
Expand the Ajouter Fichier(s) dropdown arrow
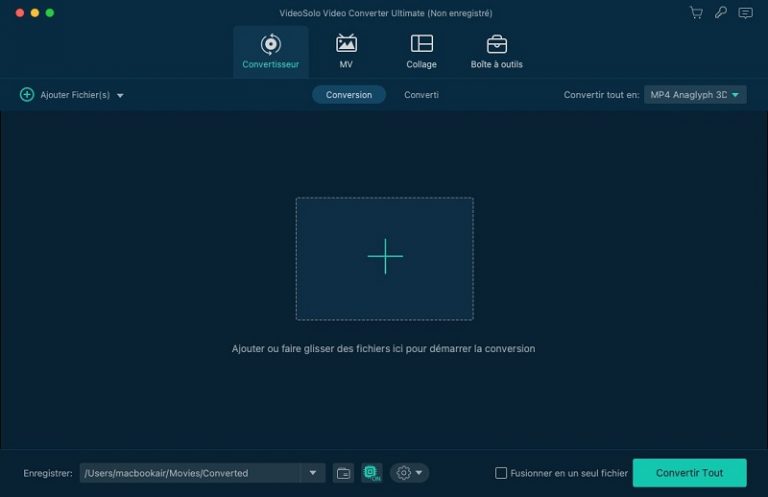click(120, 95)
